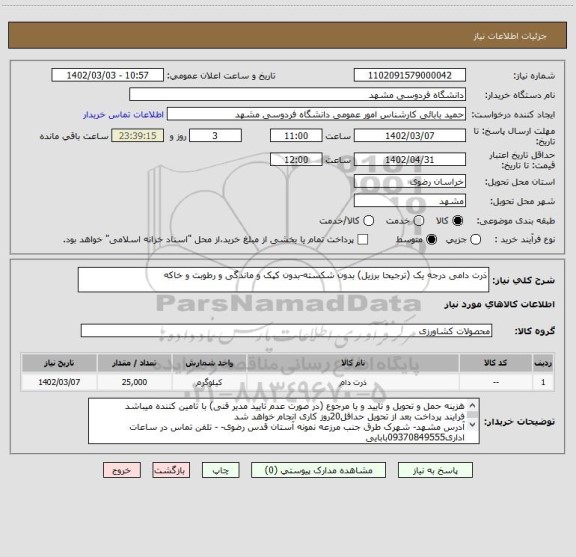Click the 1402/03/07 need date cell in table

pyautogui.click(x=59, y=382)
